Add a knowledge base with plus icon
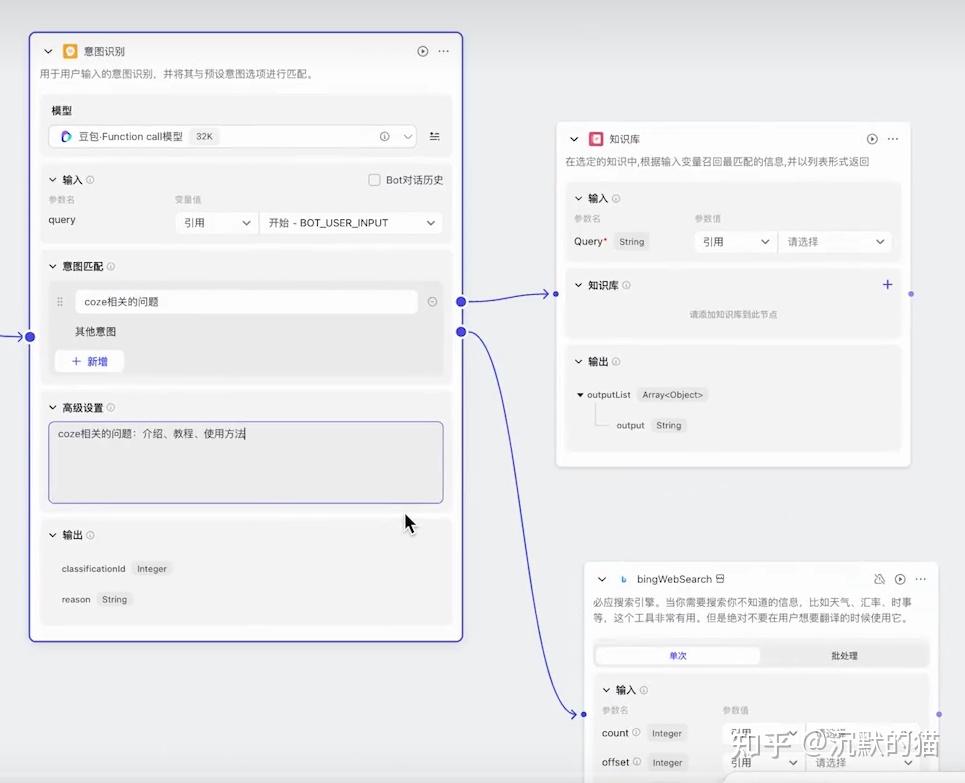965x783 pixels. (x=887, y=284)
